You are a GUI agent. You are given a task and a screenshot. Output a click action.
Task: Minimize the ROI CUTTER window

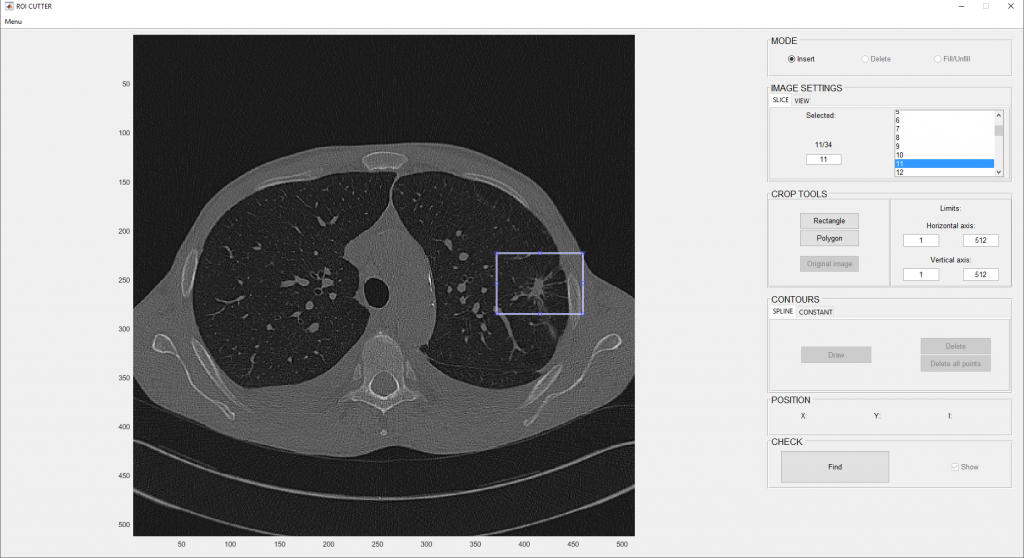coord(961,7)
